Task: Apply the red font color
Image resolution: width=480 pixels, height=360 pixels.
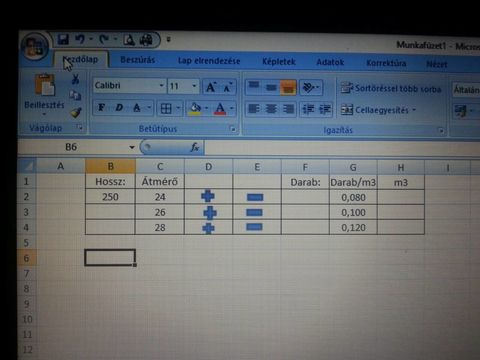Action: pyautogui.click(x=220, y=109)
